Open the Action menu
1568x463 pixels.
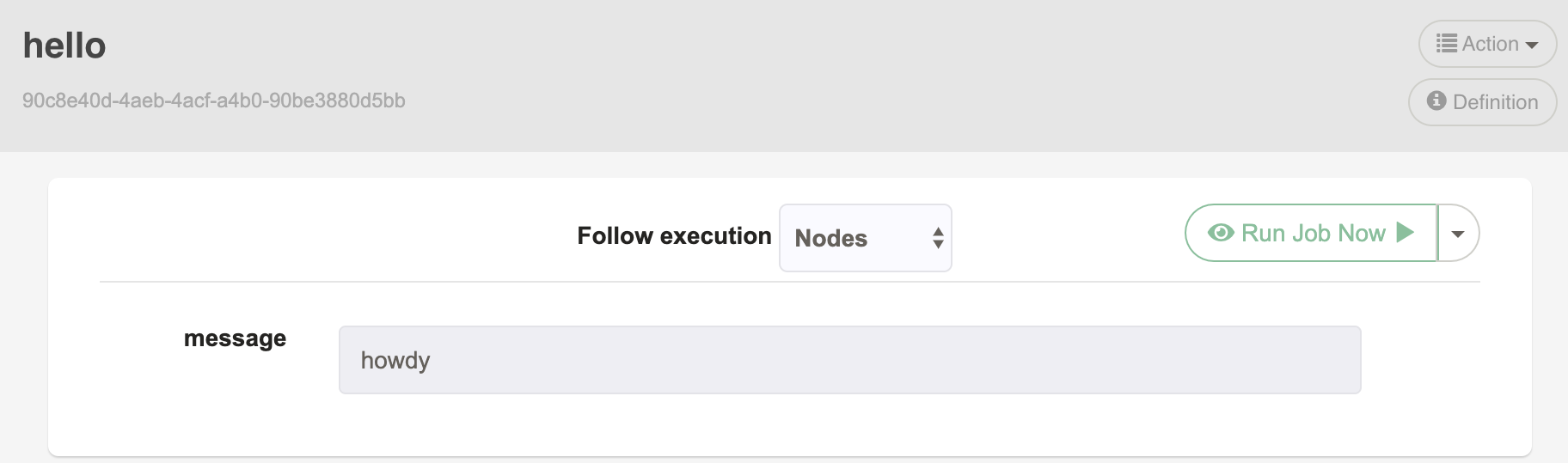click(x=1487, y=44)
